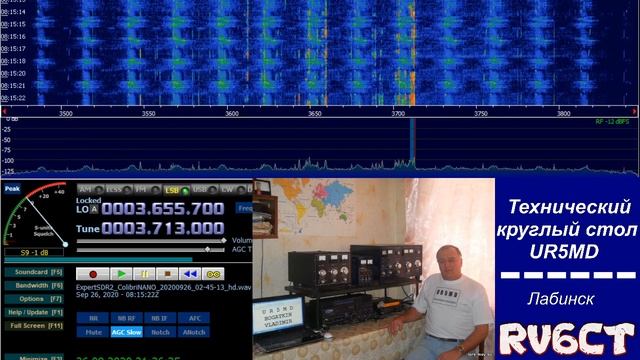Click the LO frequency display 0003.655.700
640x360 pixels.
click(x=162, y=209)
